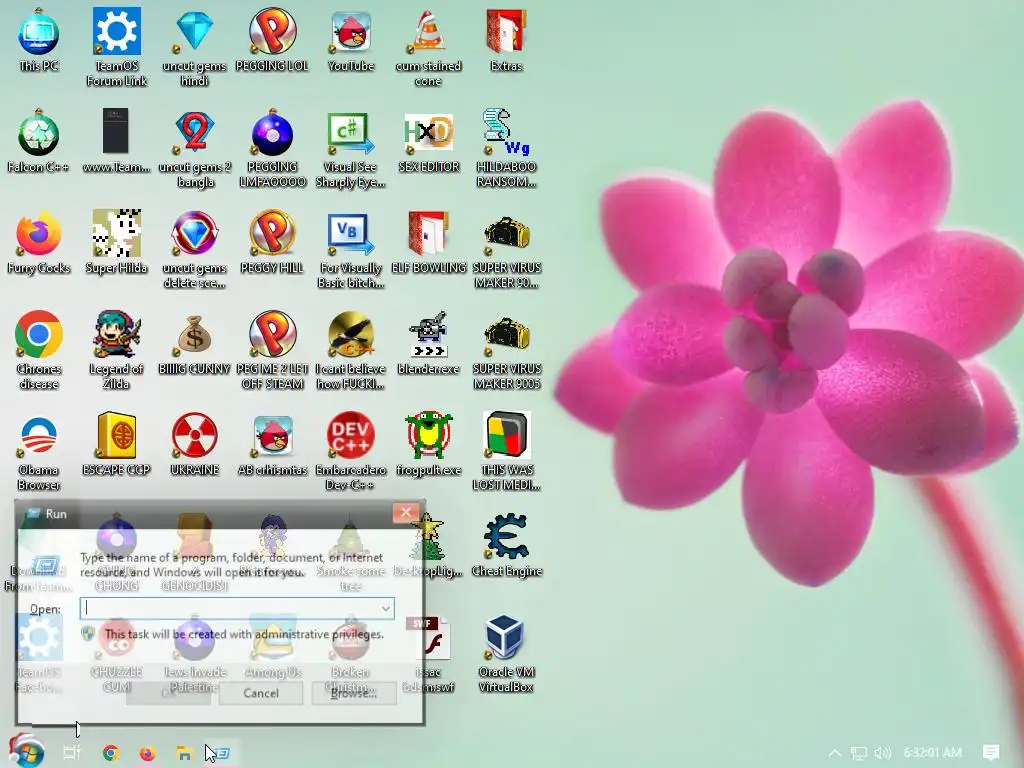This screenshot has height=768, width=1024.
Task: Click Cancel in the Run dialog
Action: coord(261,693)
